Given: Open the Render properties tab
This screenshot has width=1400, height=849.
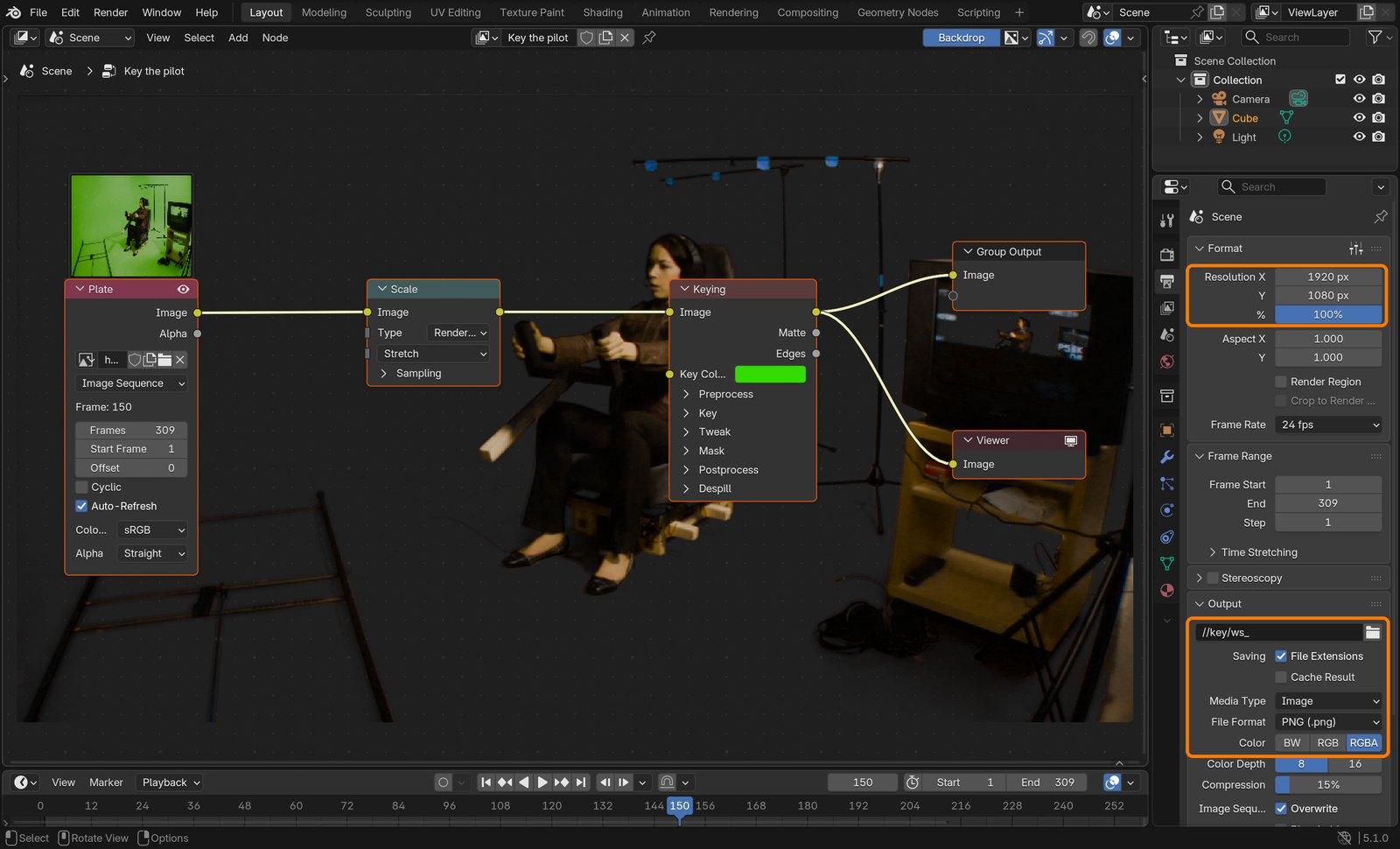Looking at the screenshot, I should coord(1167,255).
